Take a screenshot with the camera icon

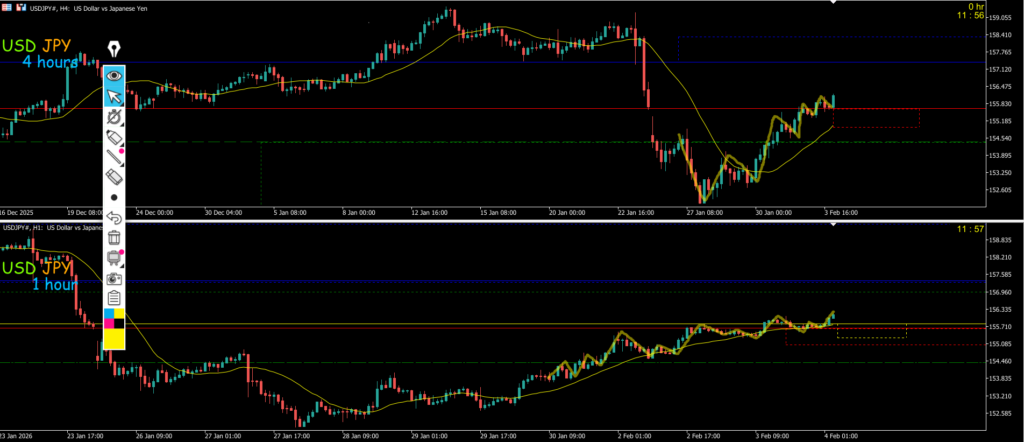(x=114, y=278)
